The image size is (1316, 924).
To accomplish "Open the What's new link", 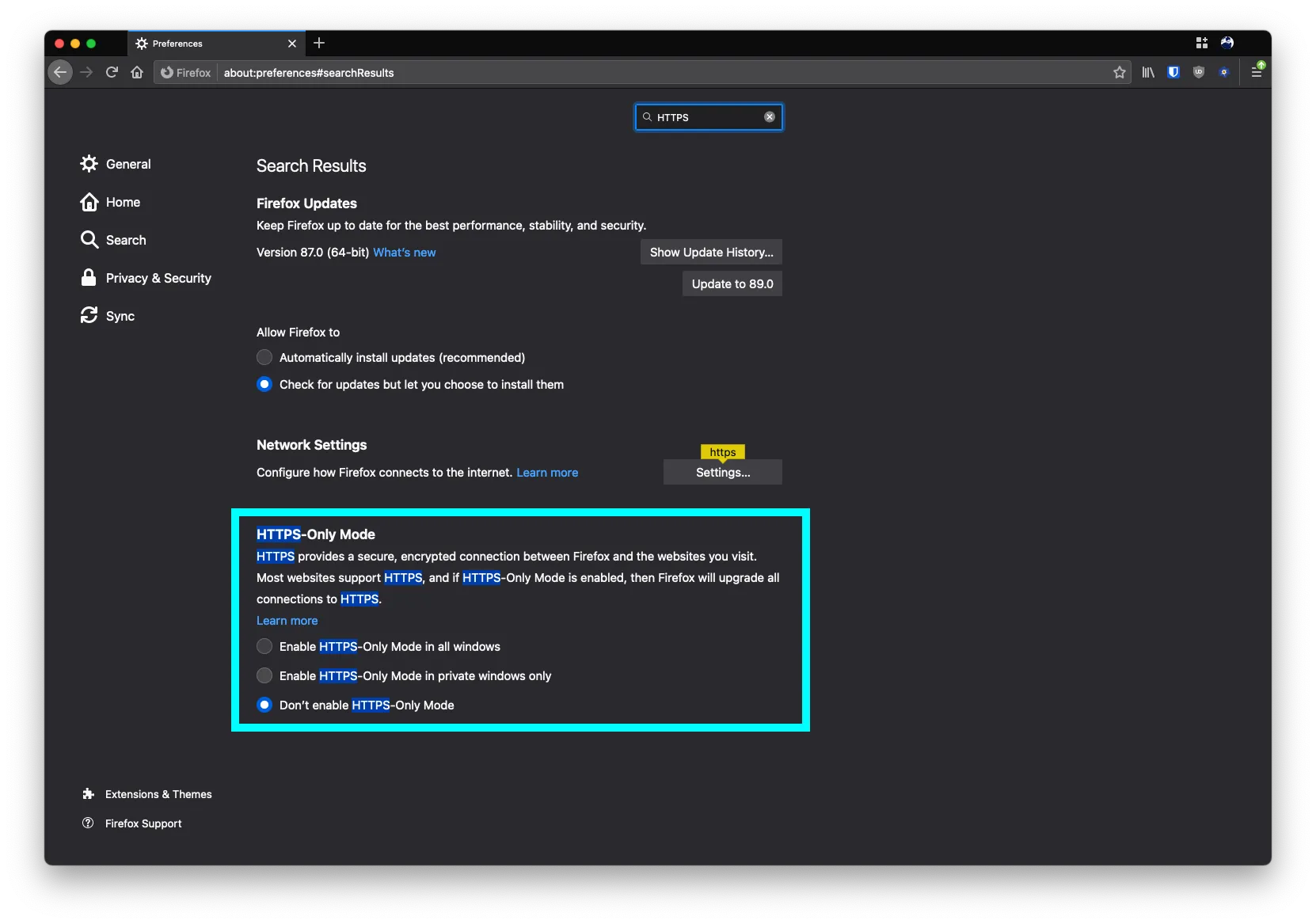I will coord(405,253).
